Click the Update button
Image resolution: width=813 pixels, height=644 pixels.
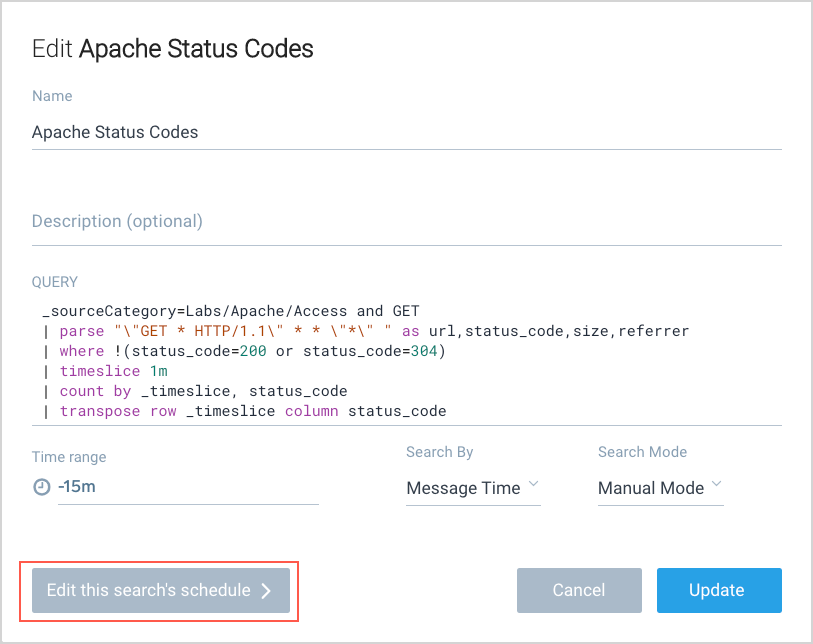click(718, 590)
